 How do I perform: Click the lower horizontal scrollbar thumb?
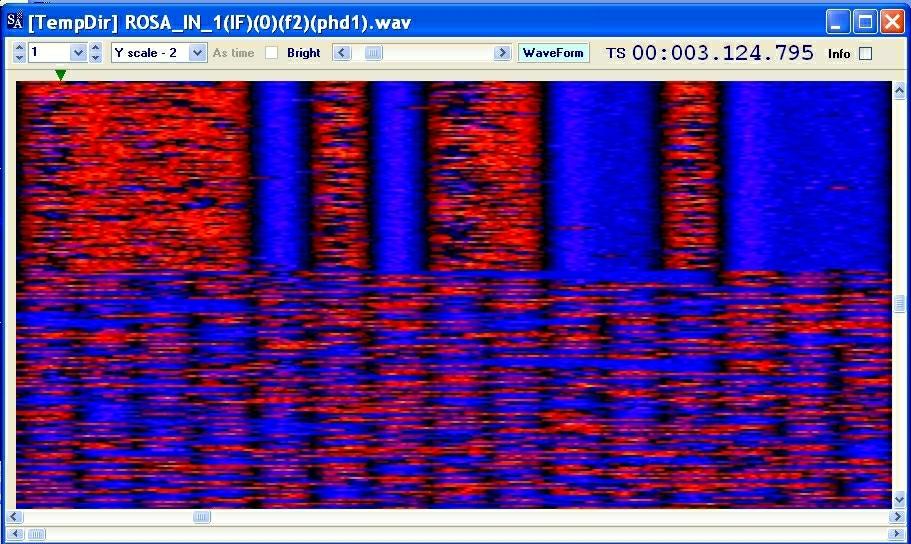point(35,534)
